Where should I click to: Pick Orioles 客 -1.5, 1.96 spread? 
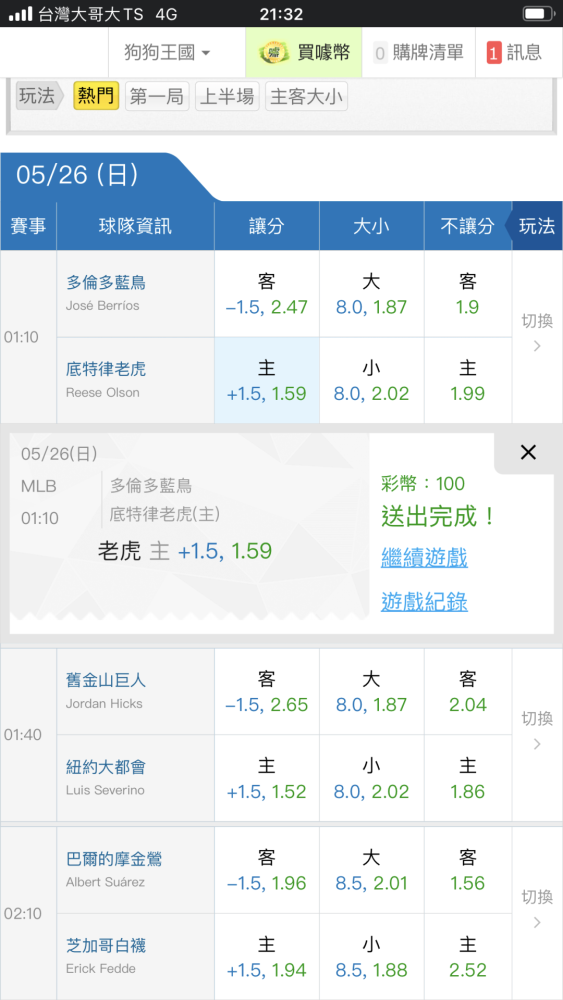point(267,870)
